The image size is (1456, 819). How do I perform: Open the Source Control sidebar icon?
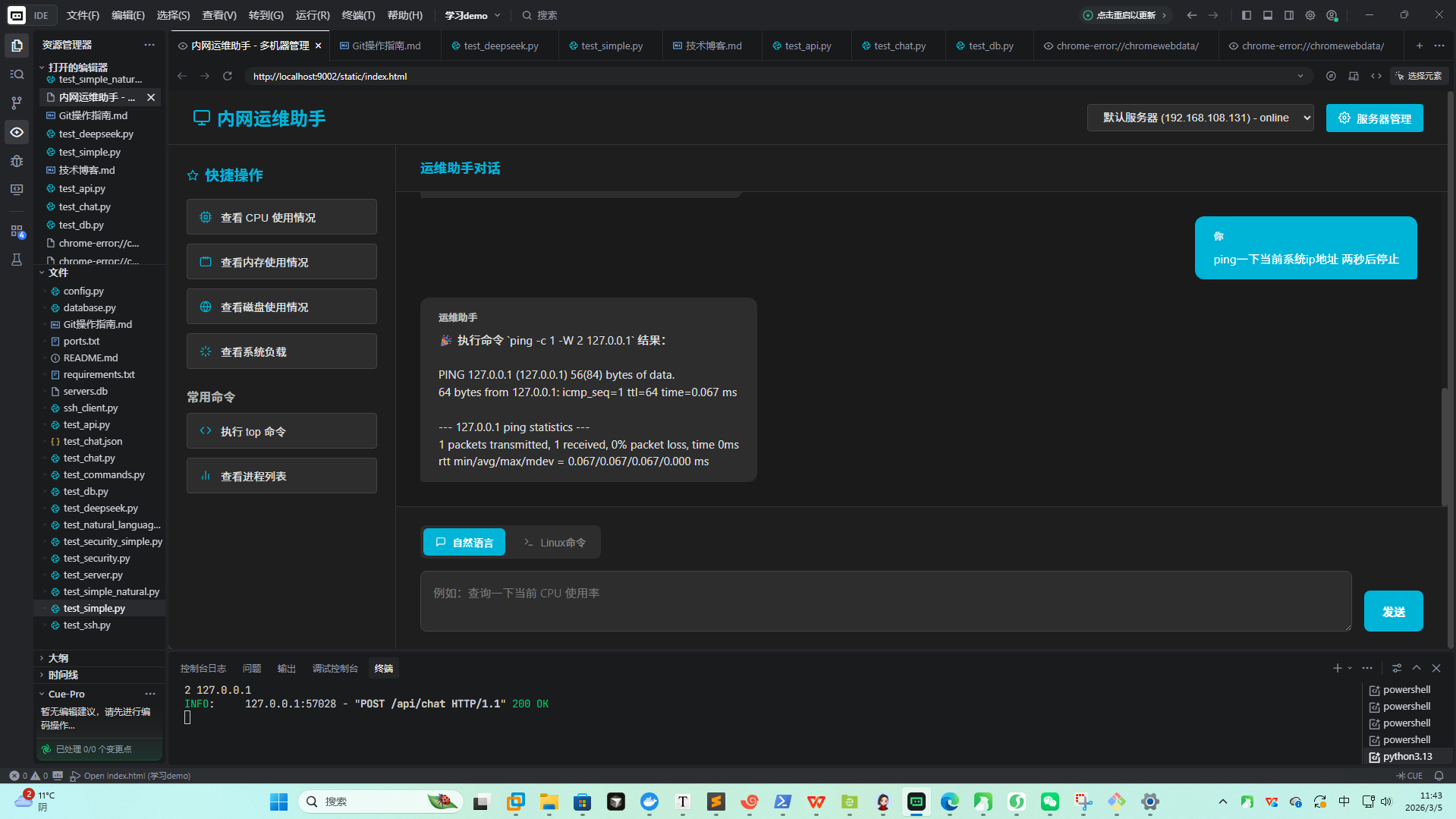17,103
